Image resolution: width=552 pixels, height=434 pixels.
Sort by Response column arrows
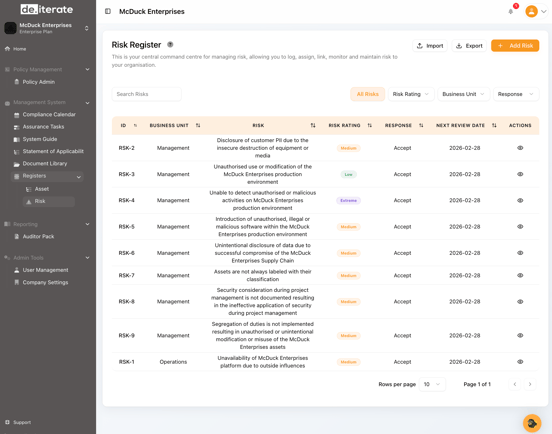421,125
